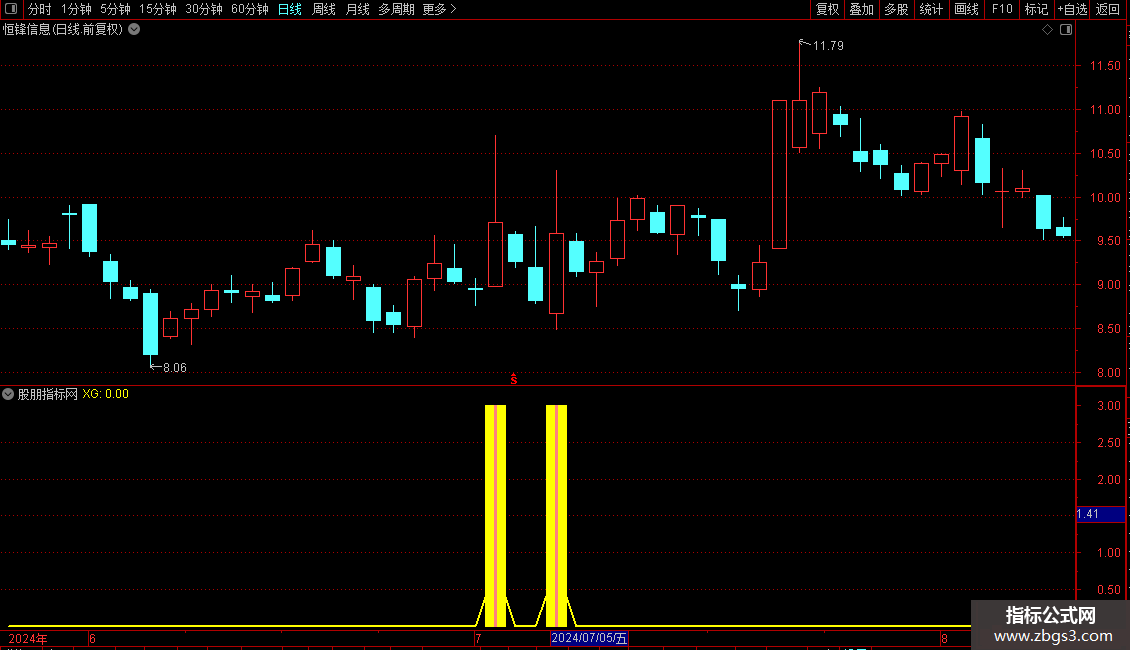Expand the 更多 periods menu
Screen dimensions: 1130x650
439,9
